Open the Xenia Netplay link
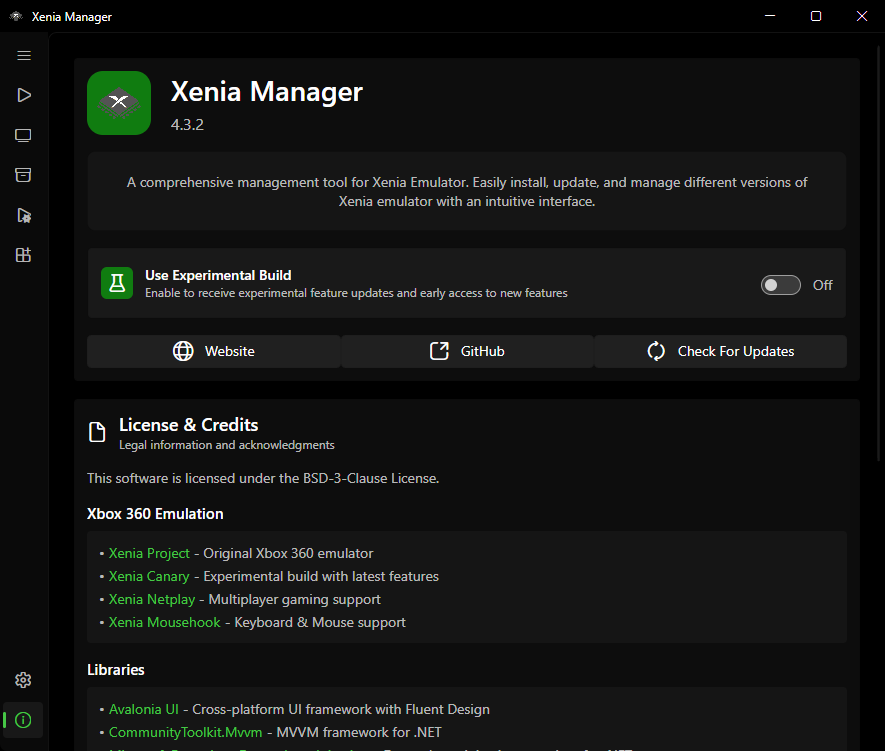The image size is (885, 751). 152,599
